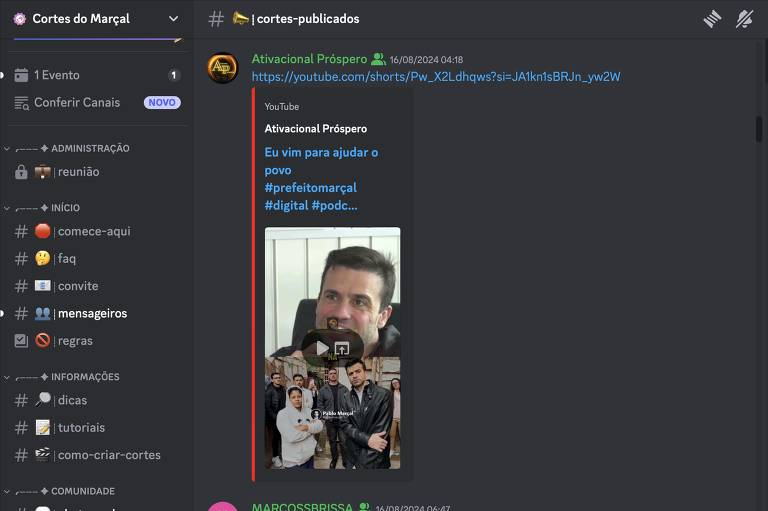
Task: Click the NOVO badge
Action: click(162, 102)
